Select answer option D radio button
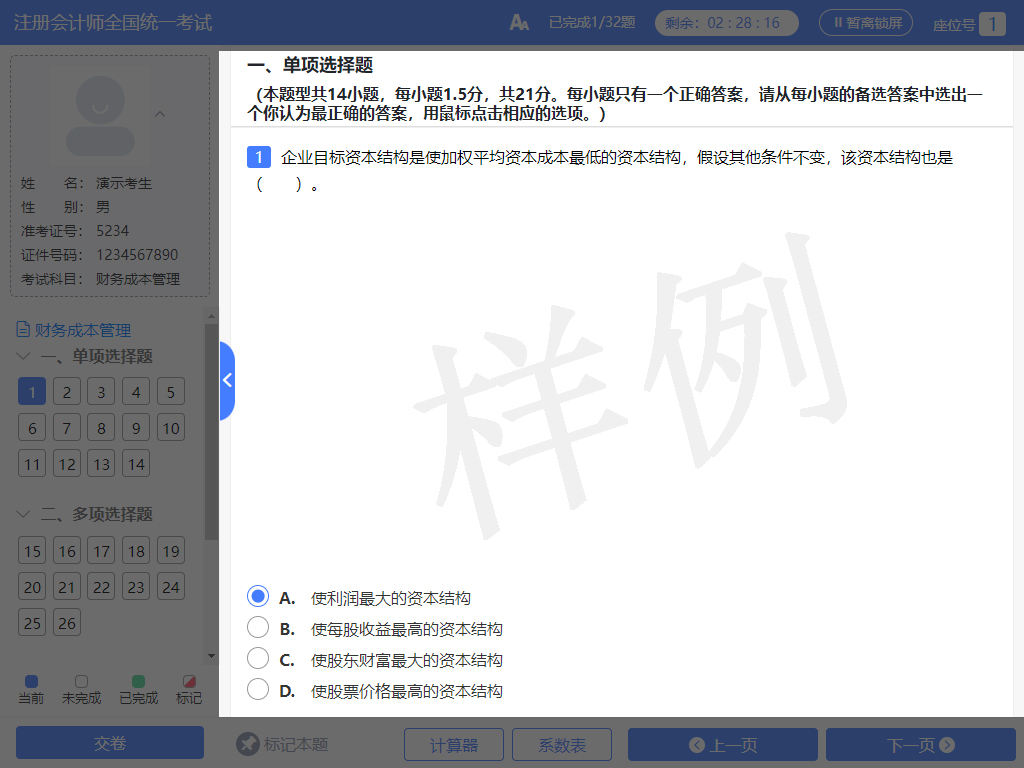Image resolution: width=1024 pixels, height=768 pixels. 258,690
